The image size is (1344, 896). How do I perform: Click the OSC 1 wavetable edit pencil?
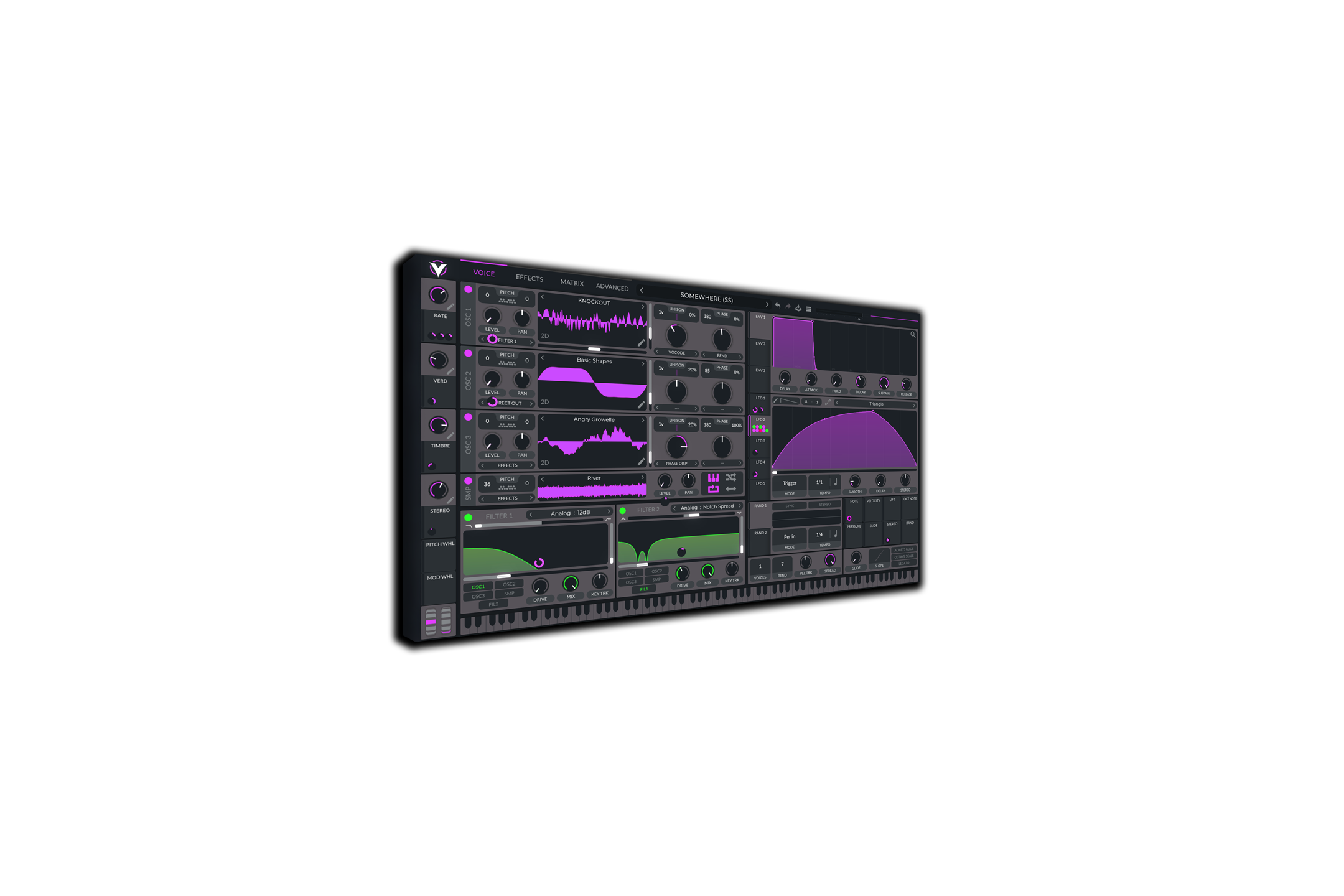[x=641, y=343]
